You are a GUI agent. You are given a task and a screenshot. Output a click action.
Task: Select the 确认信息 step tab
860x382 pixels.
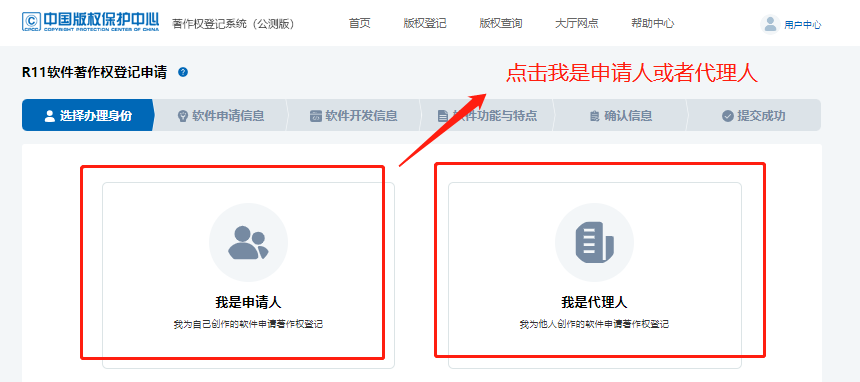(x=621, y=115)
